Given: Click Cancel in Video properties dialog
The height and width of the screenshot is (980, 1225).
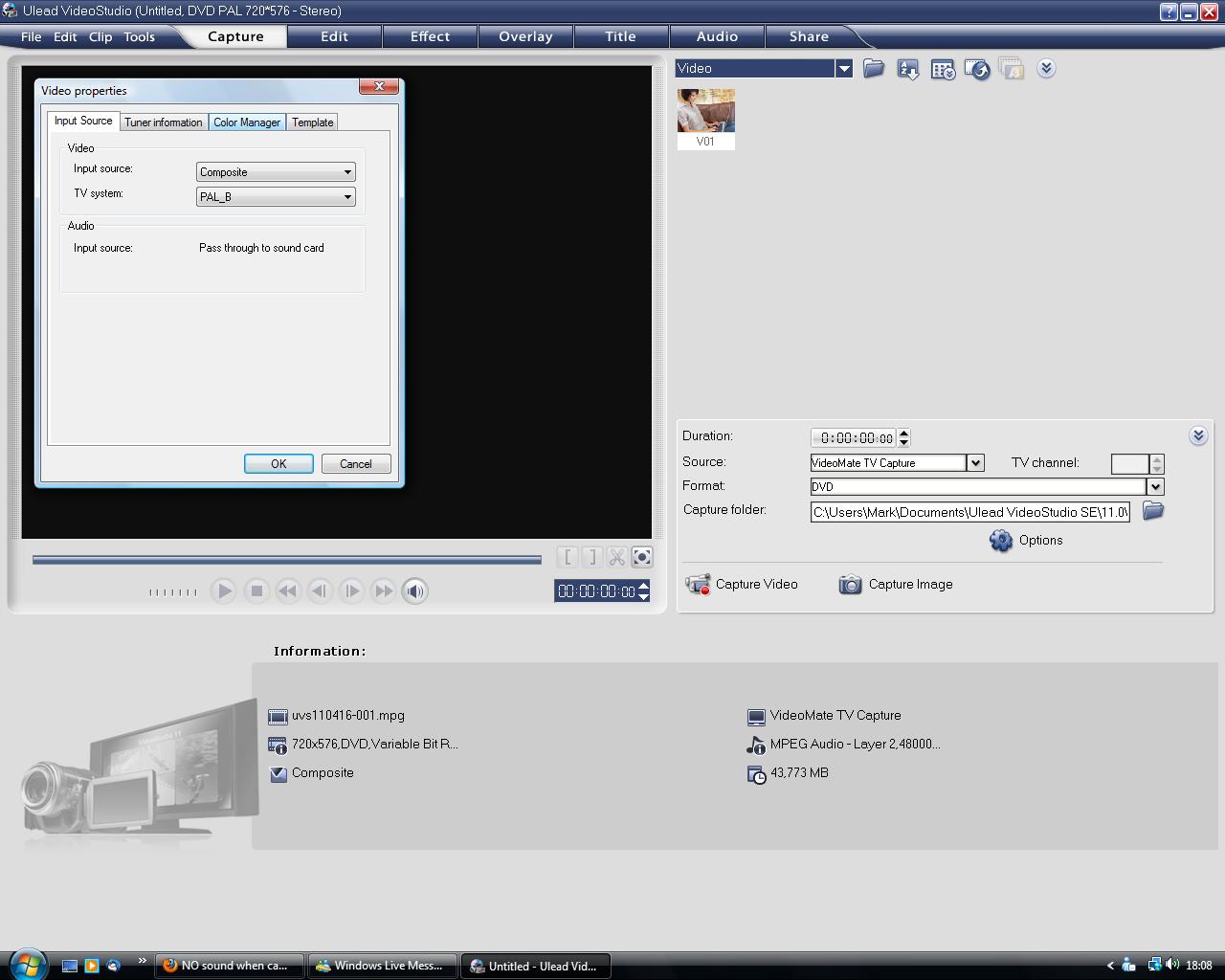Looking at the screenshot, I should pyautogui.click(x=356, y=463).
